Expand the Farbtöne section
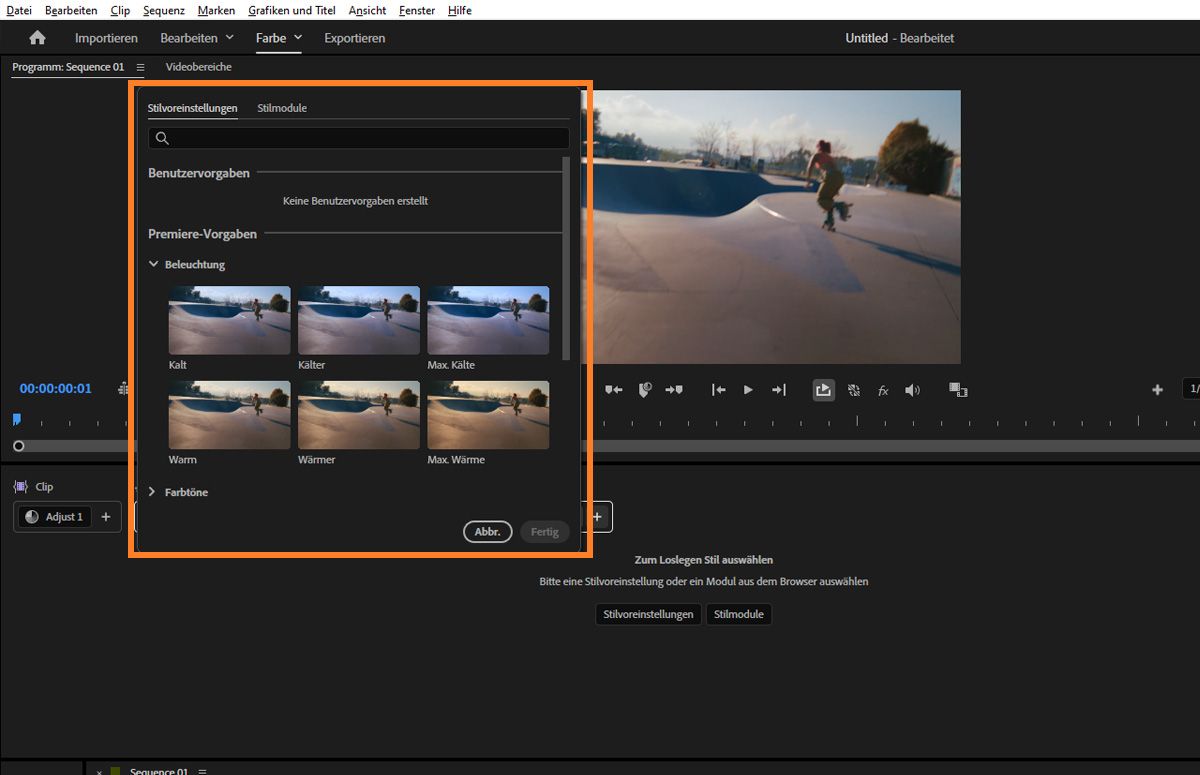The image size is (1200, 775). click(153, 492)
